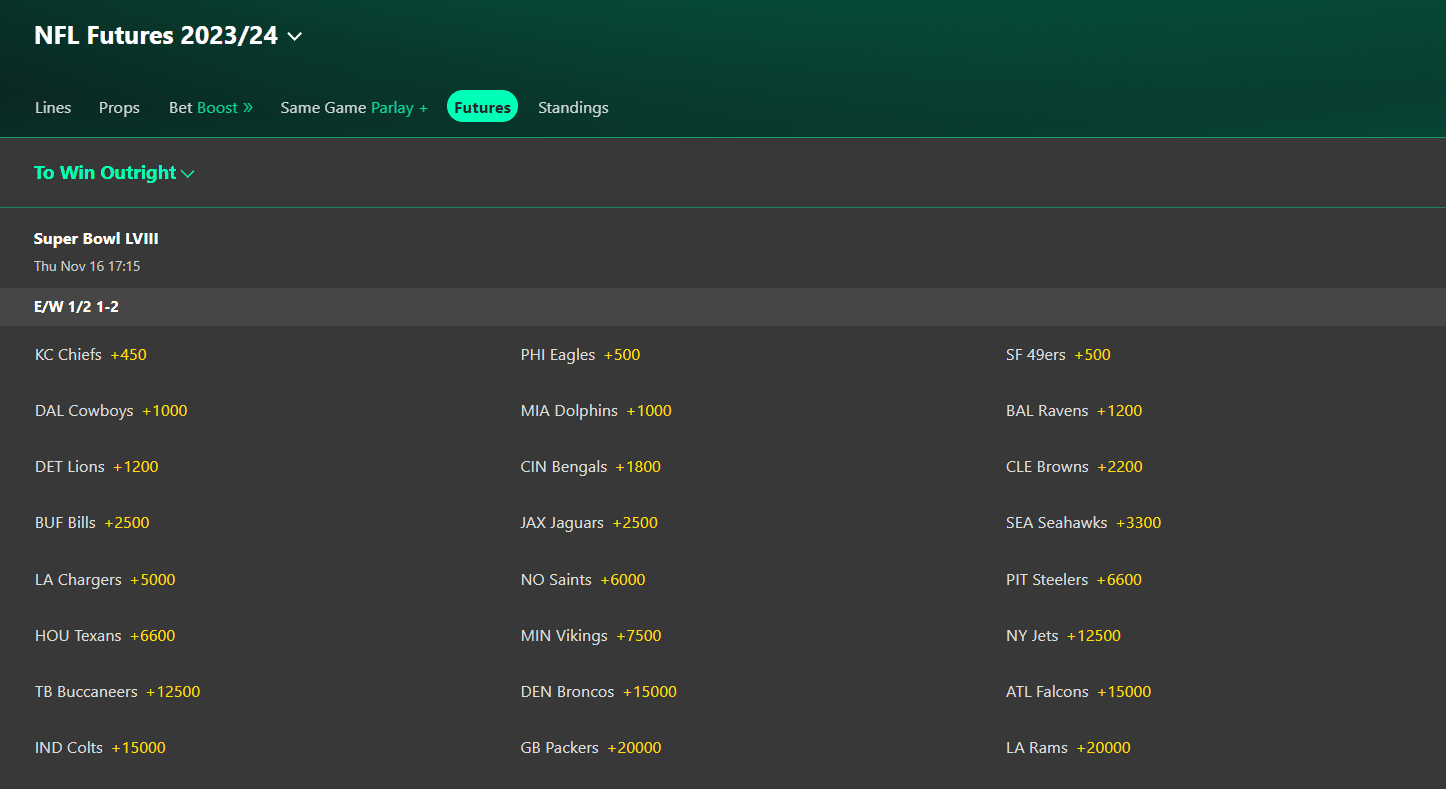This screenshot has width=1446, height=789.
Task: Open the Props tab
Action: 119,107
